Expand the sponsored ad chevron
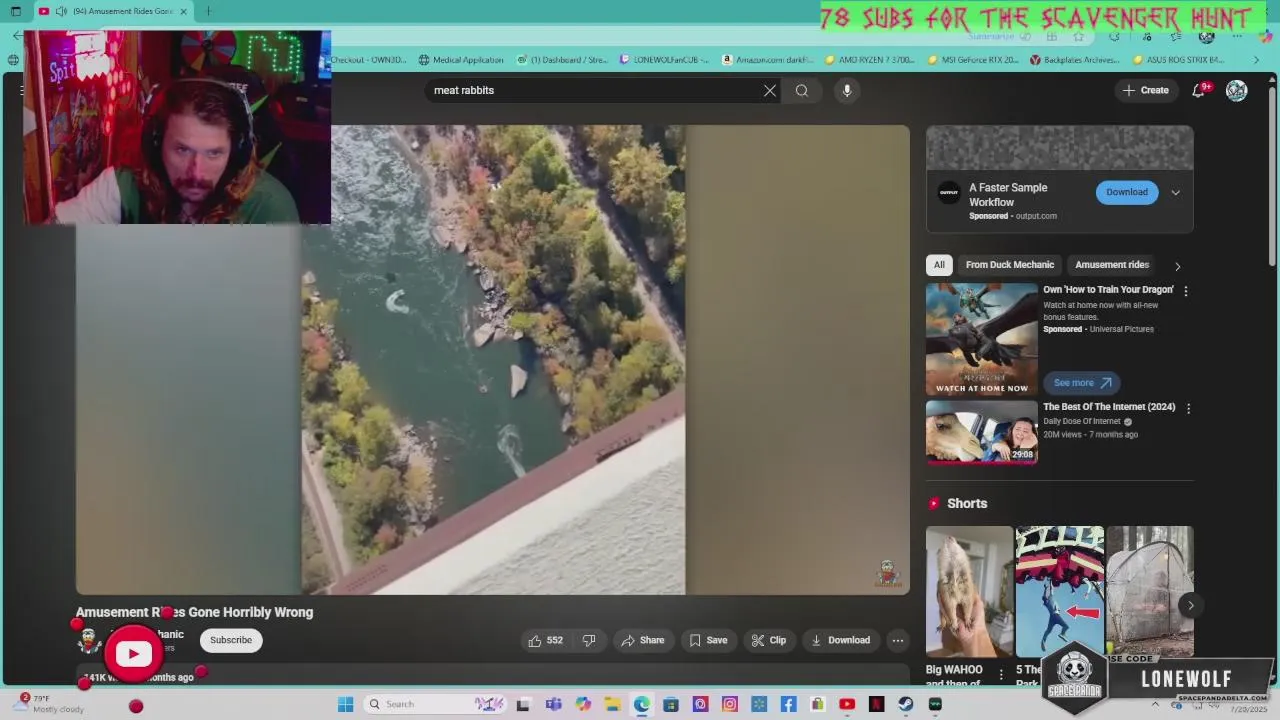Viewport: 1280px width, 720px height. click(1175, 192)
